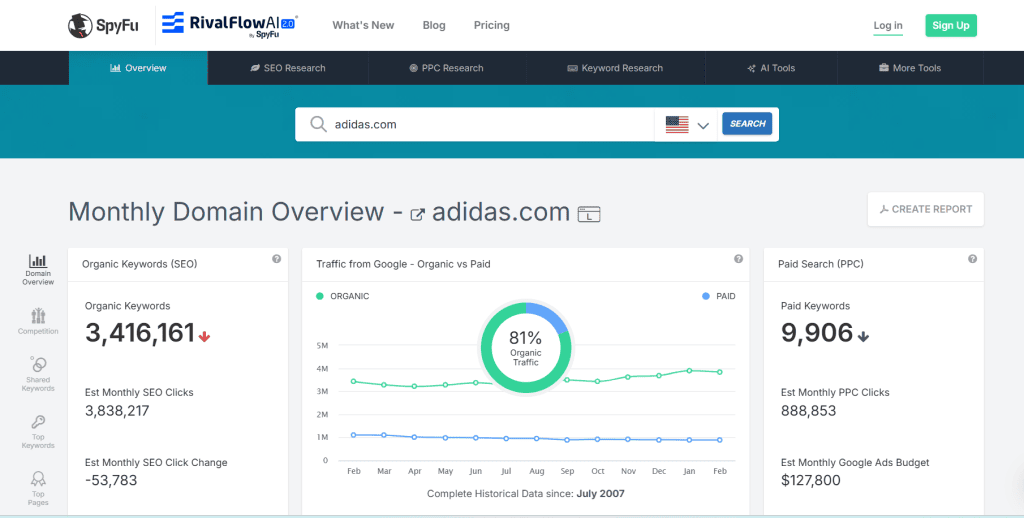The height and width of the screenshot is (518, 1024).
Task: Open Top Pages sidebar item
Action: tap(38, 489)
